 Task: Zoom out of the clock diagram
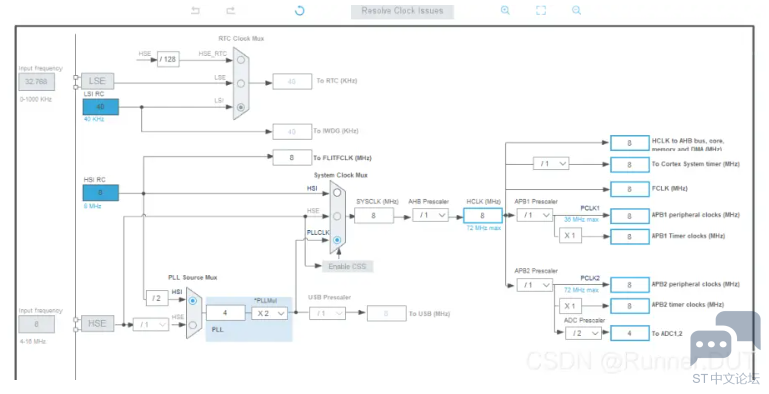click(577, 10)
